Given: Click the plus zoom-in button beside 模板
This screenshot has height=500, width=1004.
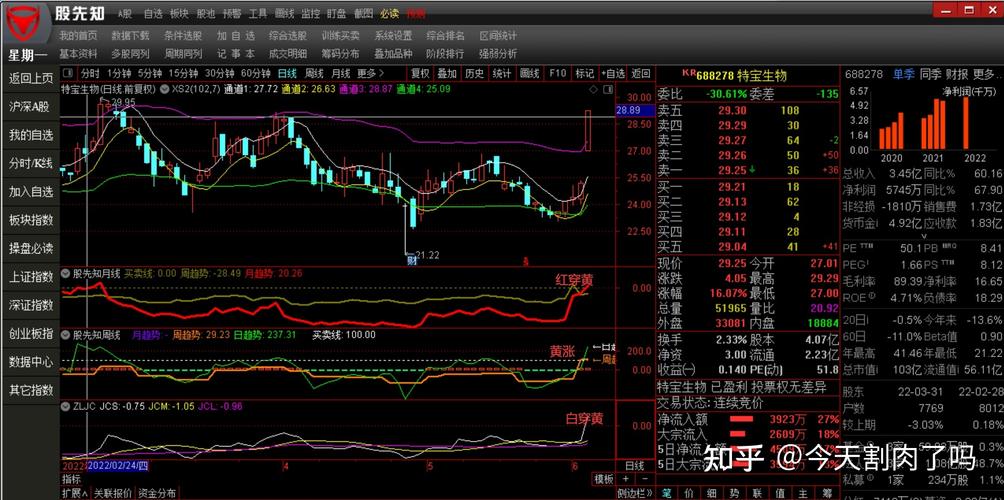Looking at the screenshot, I should (626, 479).
